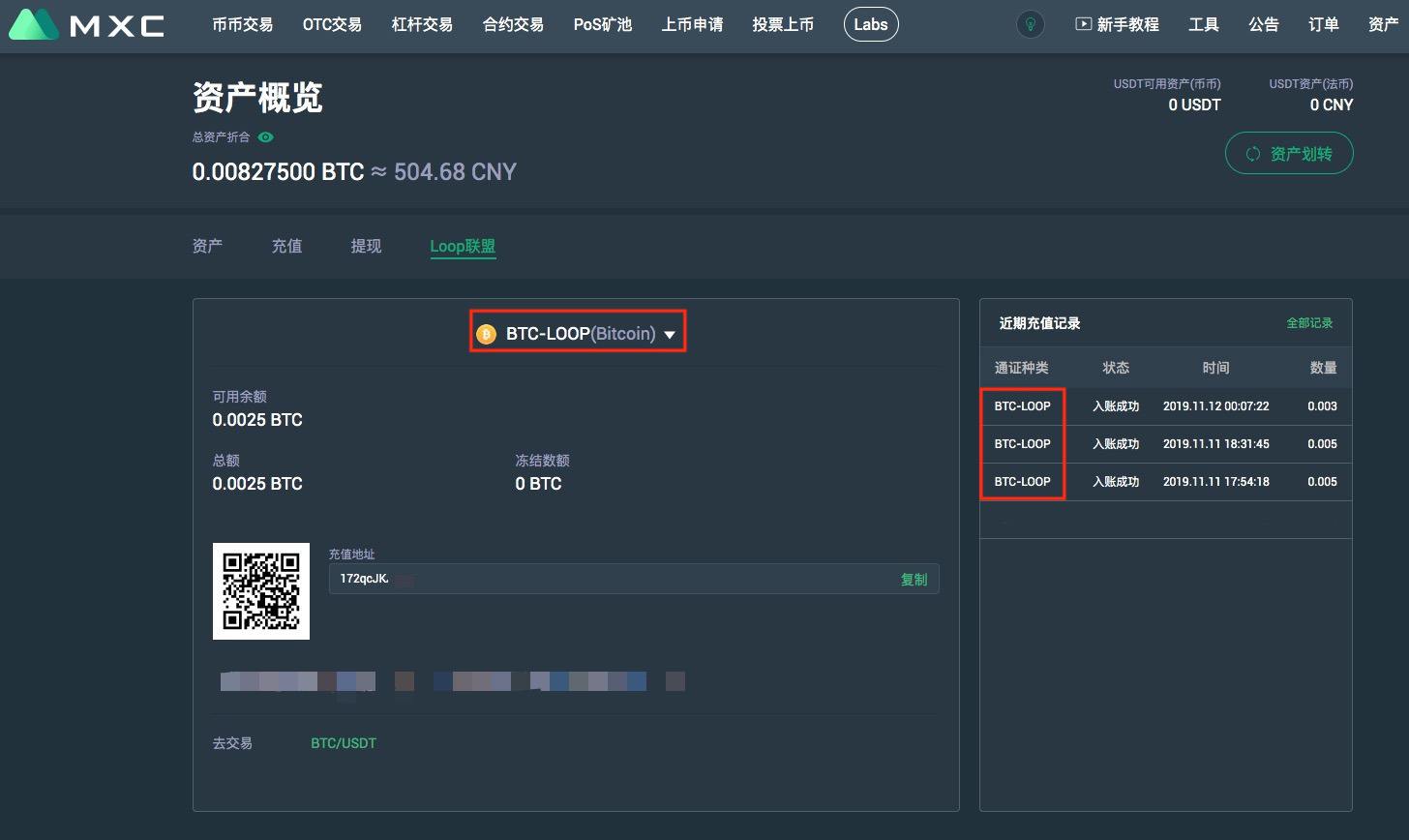Click the 2019.11.11 17:54:18 record row
Image resolution: width=1409 pixels, height=840 pixels.
(1166, 482)
